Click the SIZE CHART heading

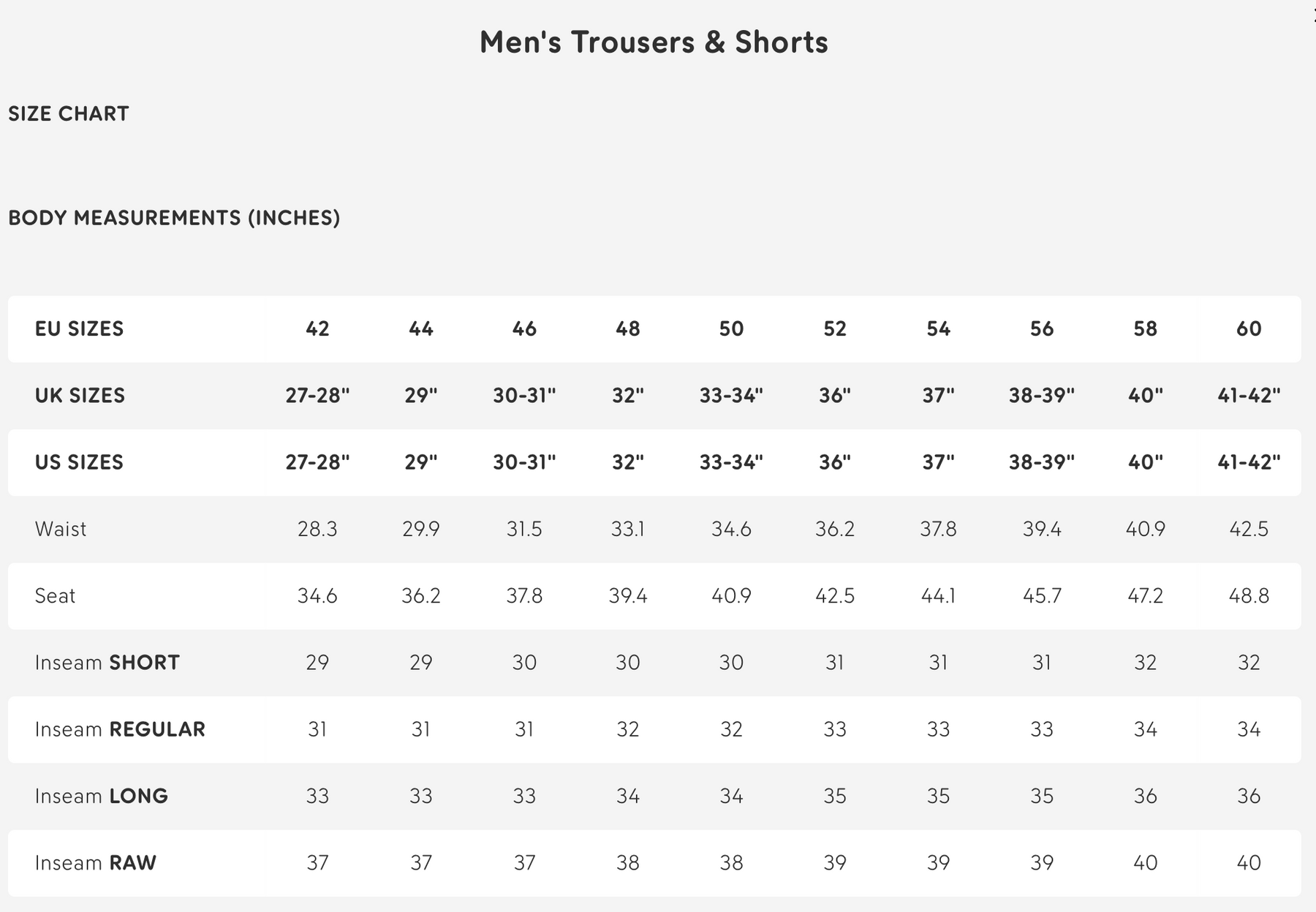[69, 114]
